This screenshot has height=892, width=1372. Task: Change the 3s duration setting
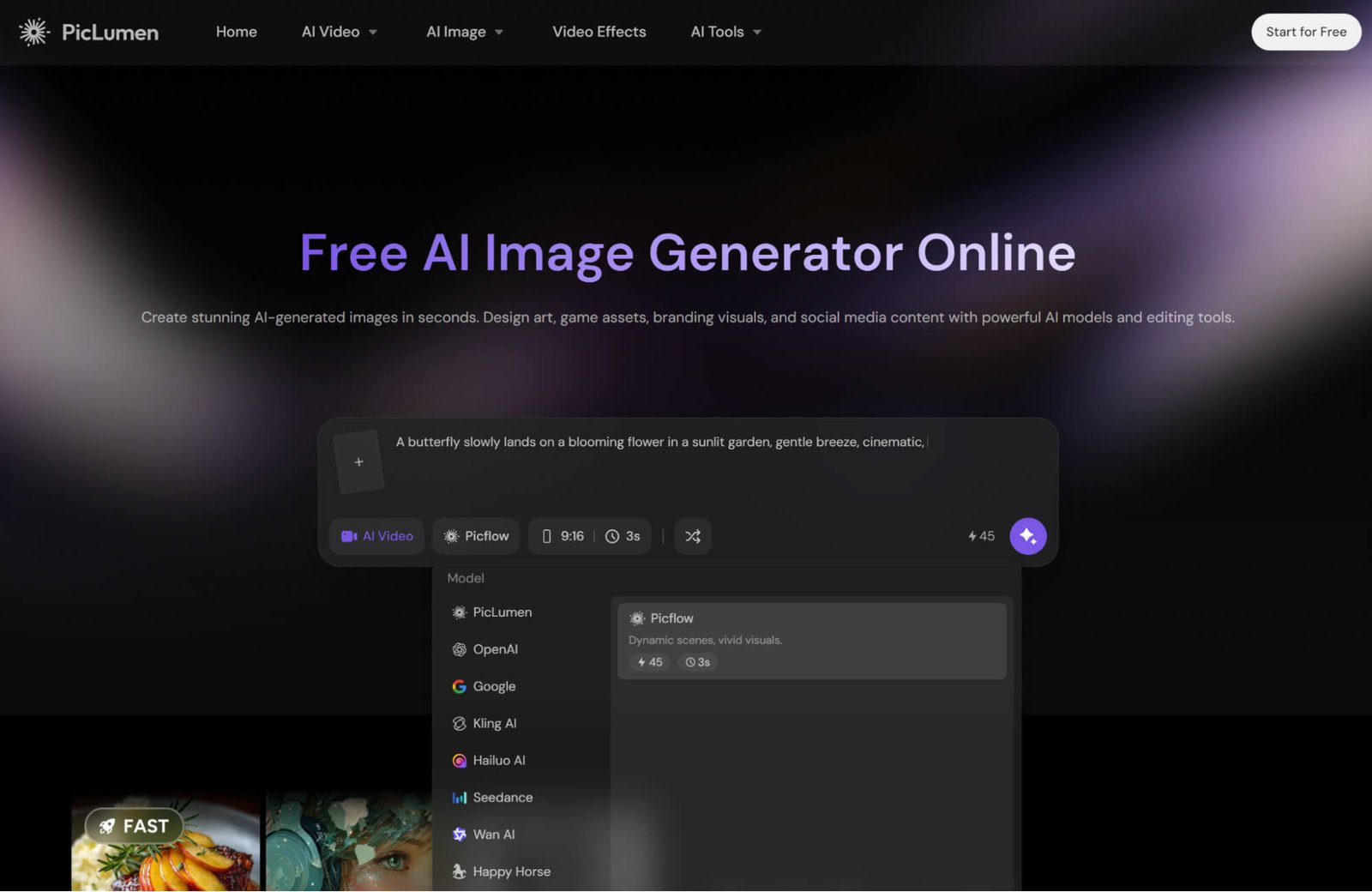coord(623,536)
